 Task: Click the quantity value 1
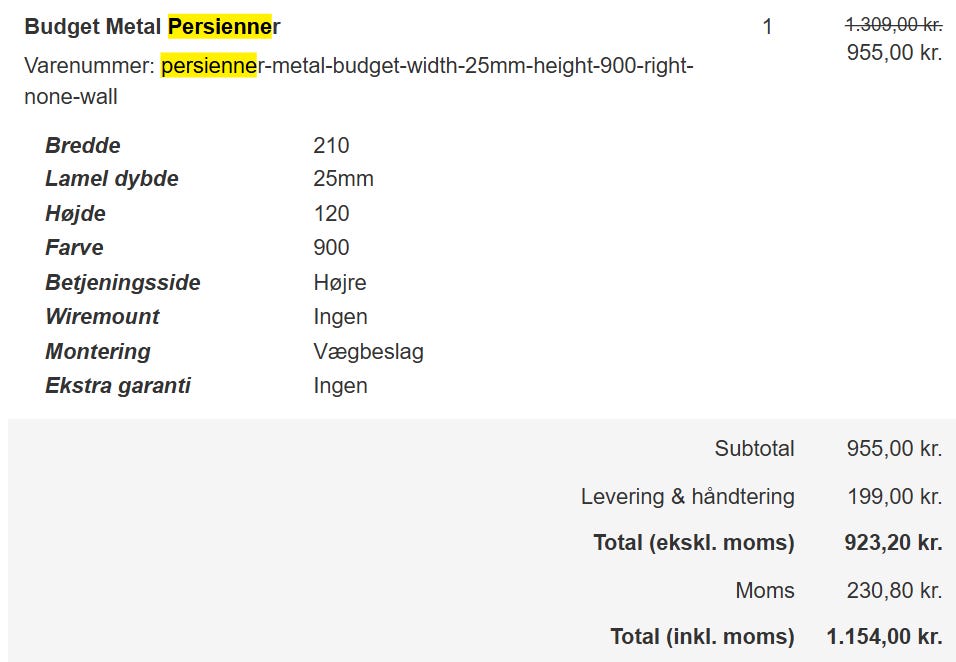[767, 27]
